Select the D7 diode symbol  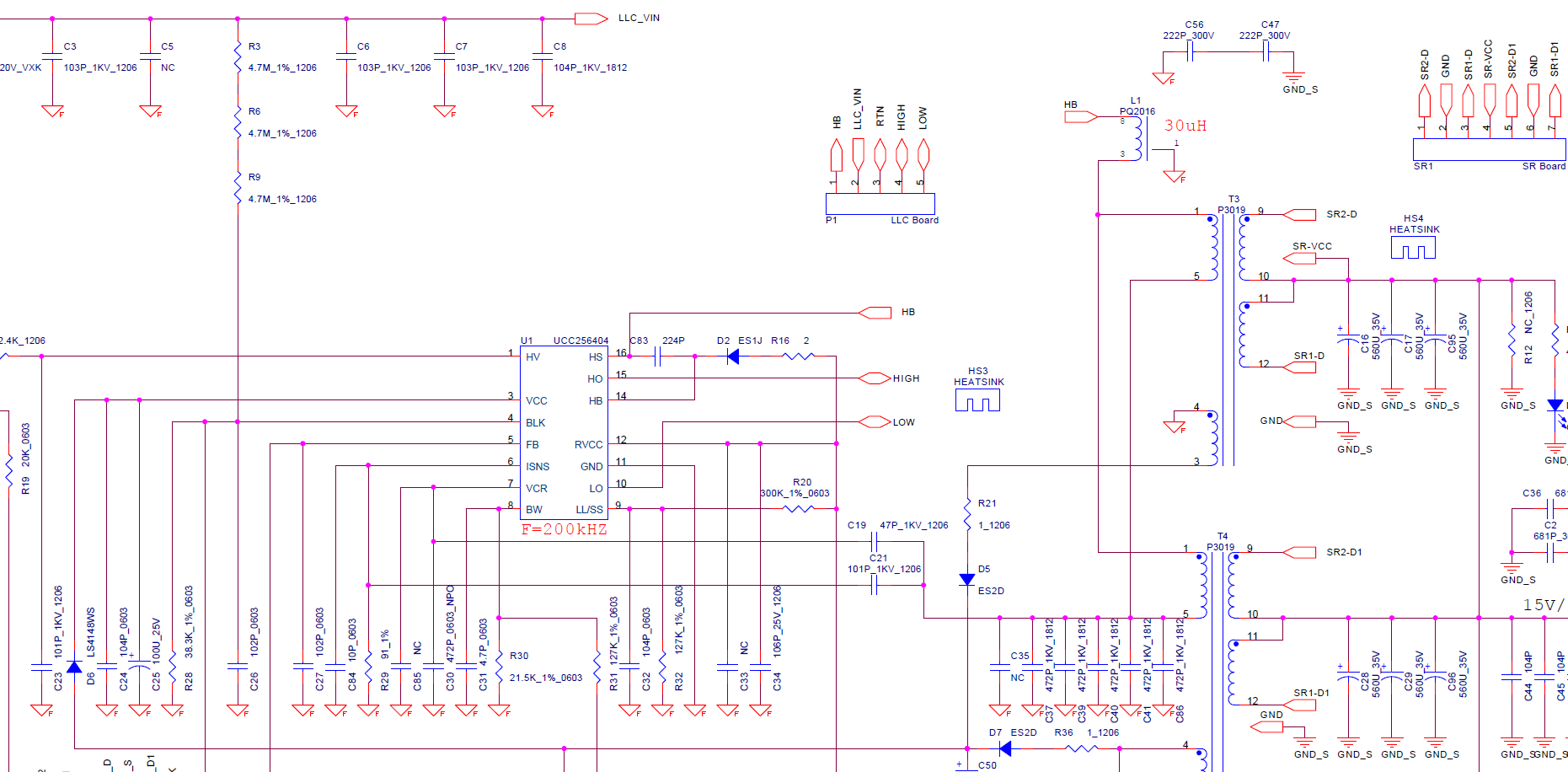(1004, 748)
